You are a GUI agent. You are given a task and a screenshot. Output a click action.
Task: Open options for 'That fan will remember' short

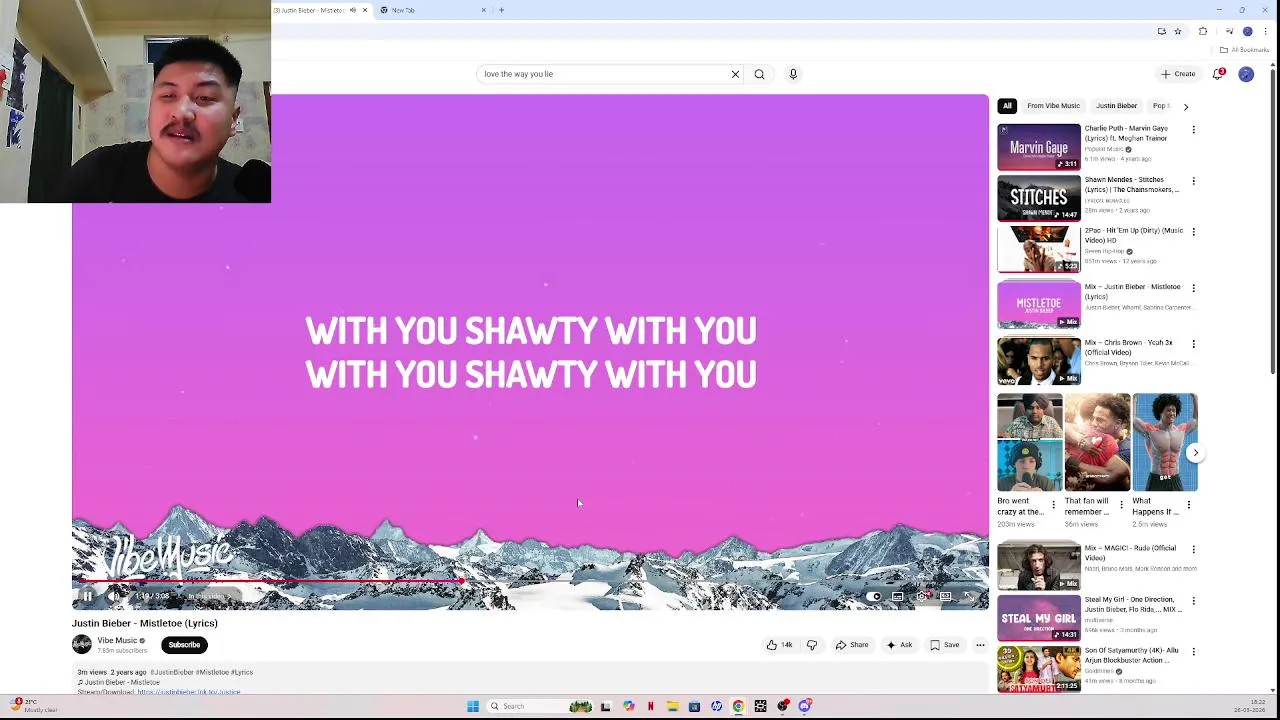[1121, 505]
